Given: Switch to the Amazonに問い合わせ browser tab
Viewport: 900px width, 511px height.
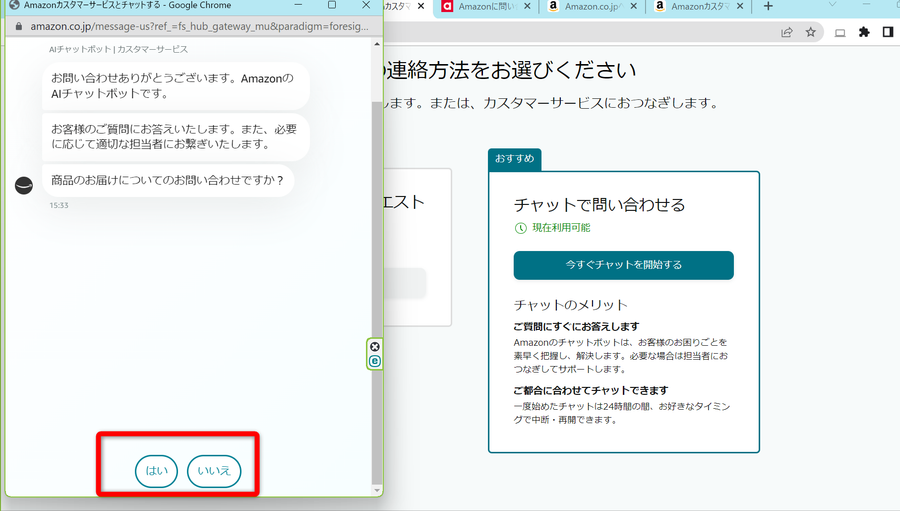Looking at the screenshot, I should 487,6.
